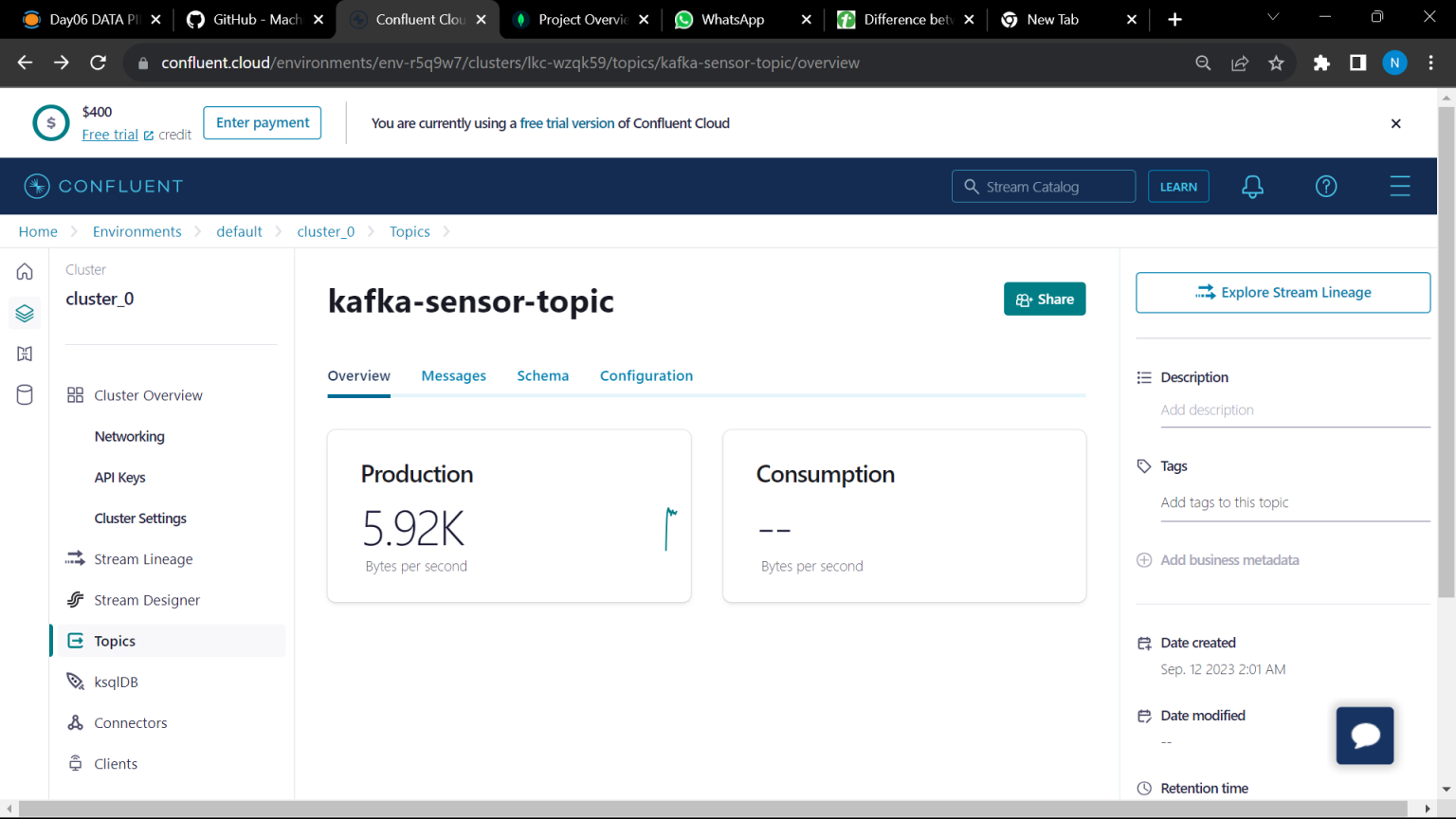Open the database cylinder icon in left rail
Image resolution: width=1456 pixels, height=819 pixels.
coord(24,395)
